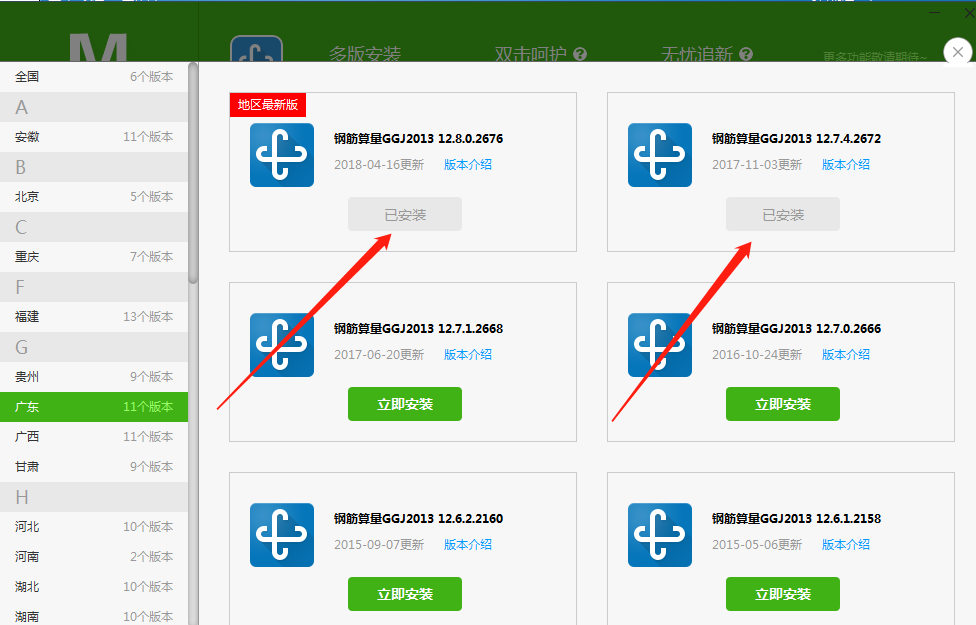Image resolution: width=976 pixels, height=625 pixels.
Task: Click the help icon beside 双击呵护
Action: point(580,54)
